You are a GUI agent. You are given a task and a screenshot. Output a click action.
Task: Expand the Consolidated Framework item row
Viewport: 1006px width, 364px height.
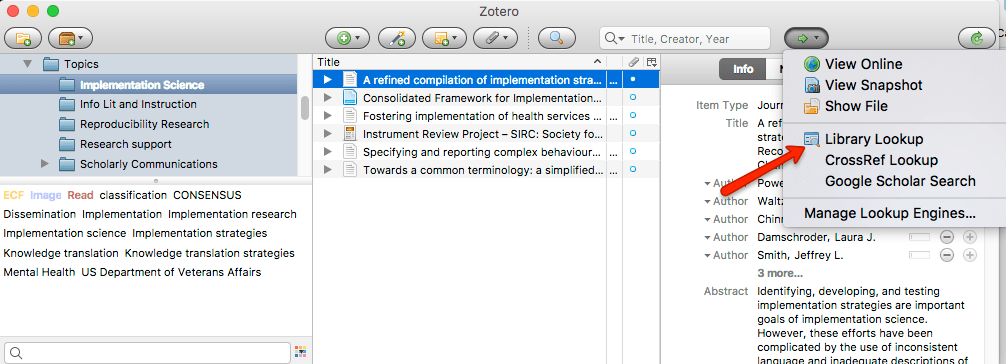tap(328, 98)
